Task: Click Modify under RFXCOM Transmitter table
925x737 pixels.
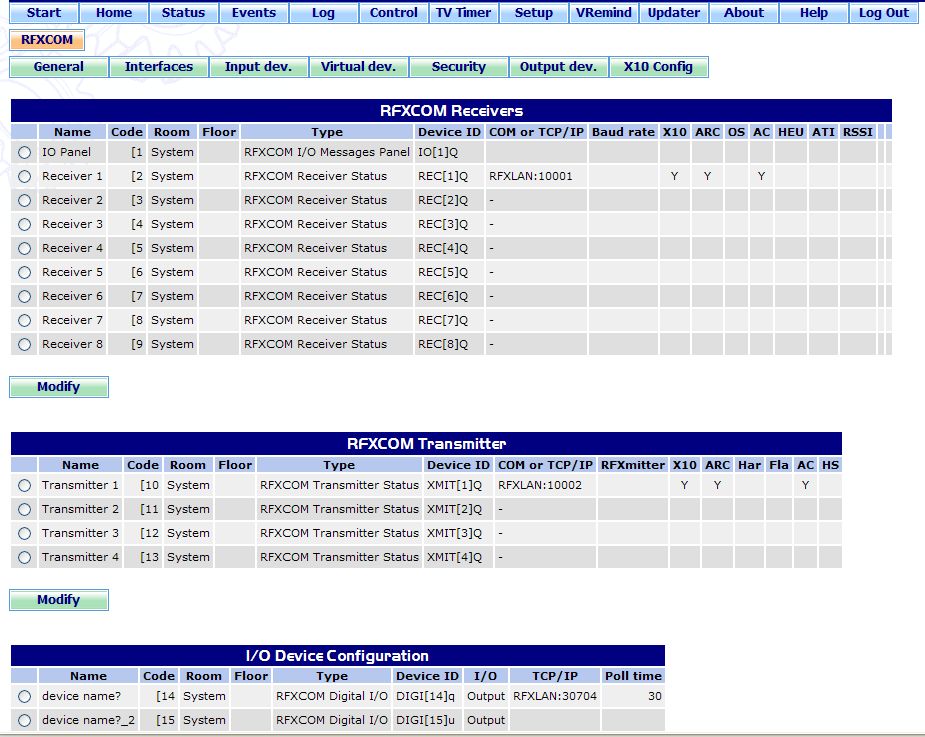Action: [59, 600]
